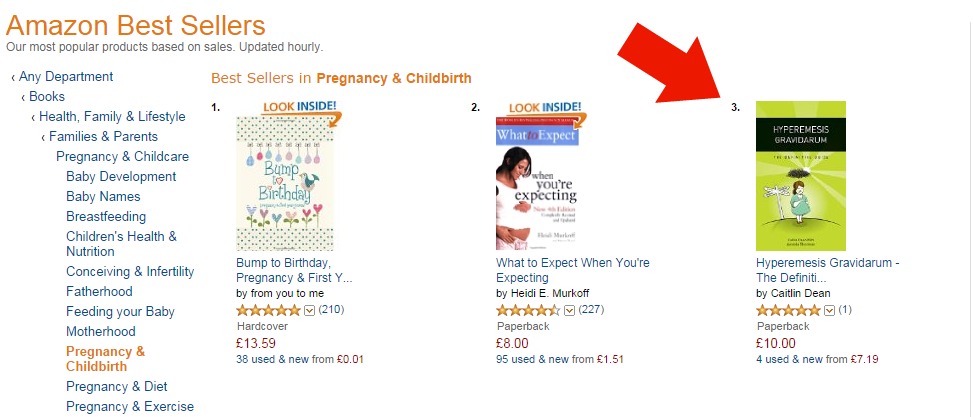Screen dimensions: 973x417
Task: Click star rating of What to Expect
Action: coord(528,310)
